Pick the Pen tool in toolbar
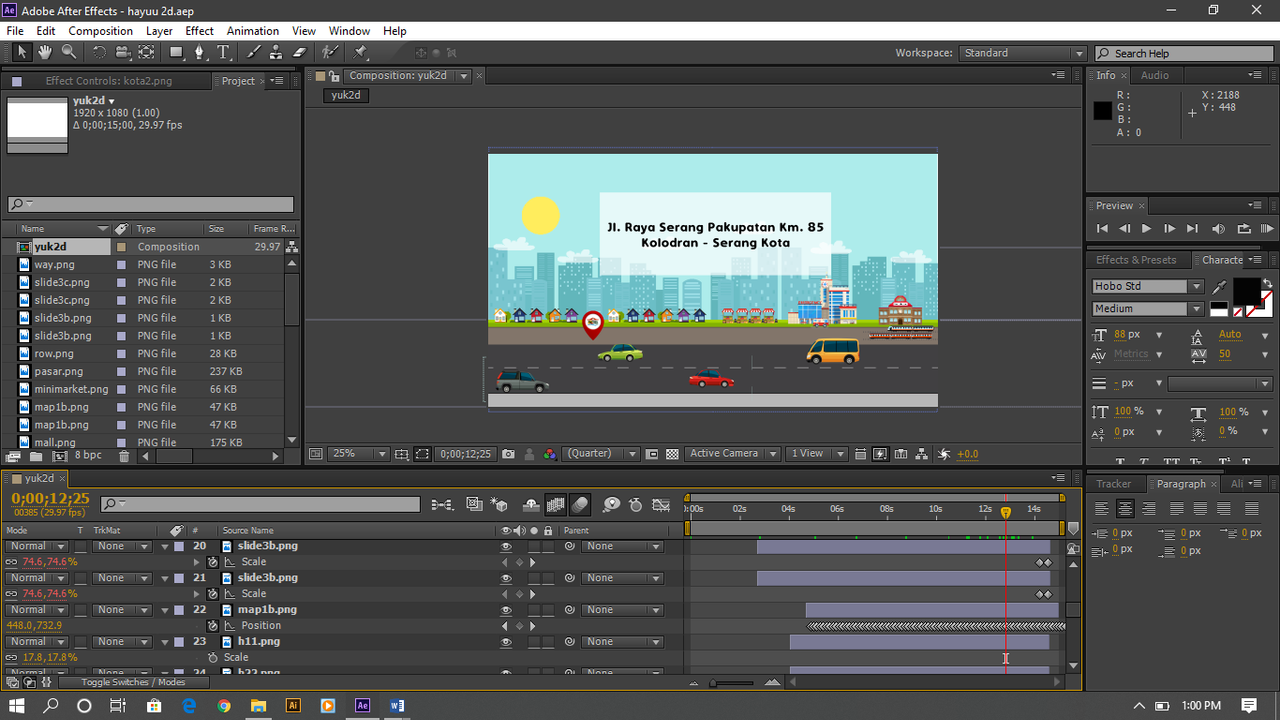Image resolution: width=1280 pixels, height=720 pixels. click(x=199, y=53)
